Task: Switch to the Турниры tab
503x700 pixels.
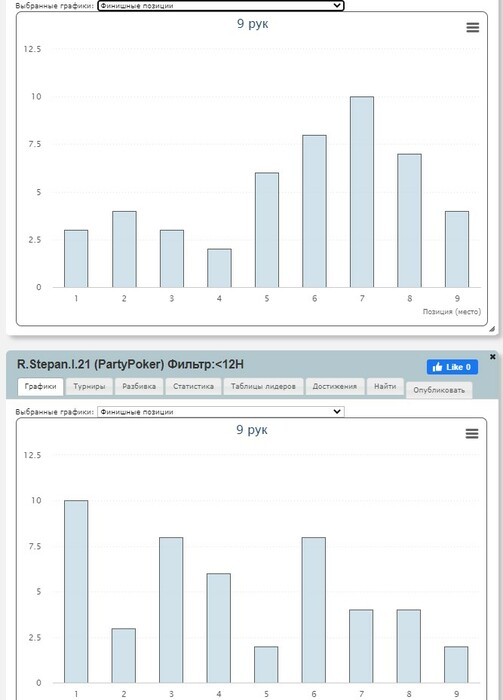Action: pos(89,387)
